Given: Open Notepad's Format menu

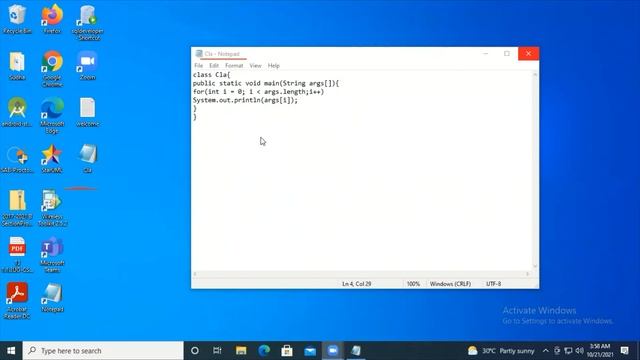Looking at the screenshot, I should pyautogui.click(x=234, y=66).
